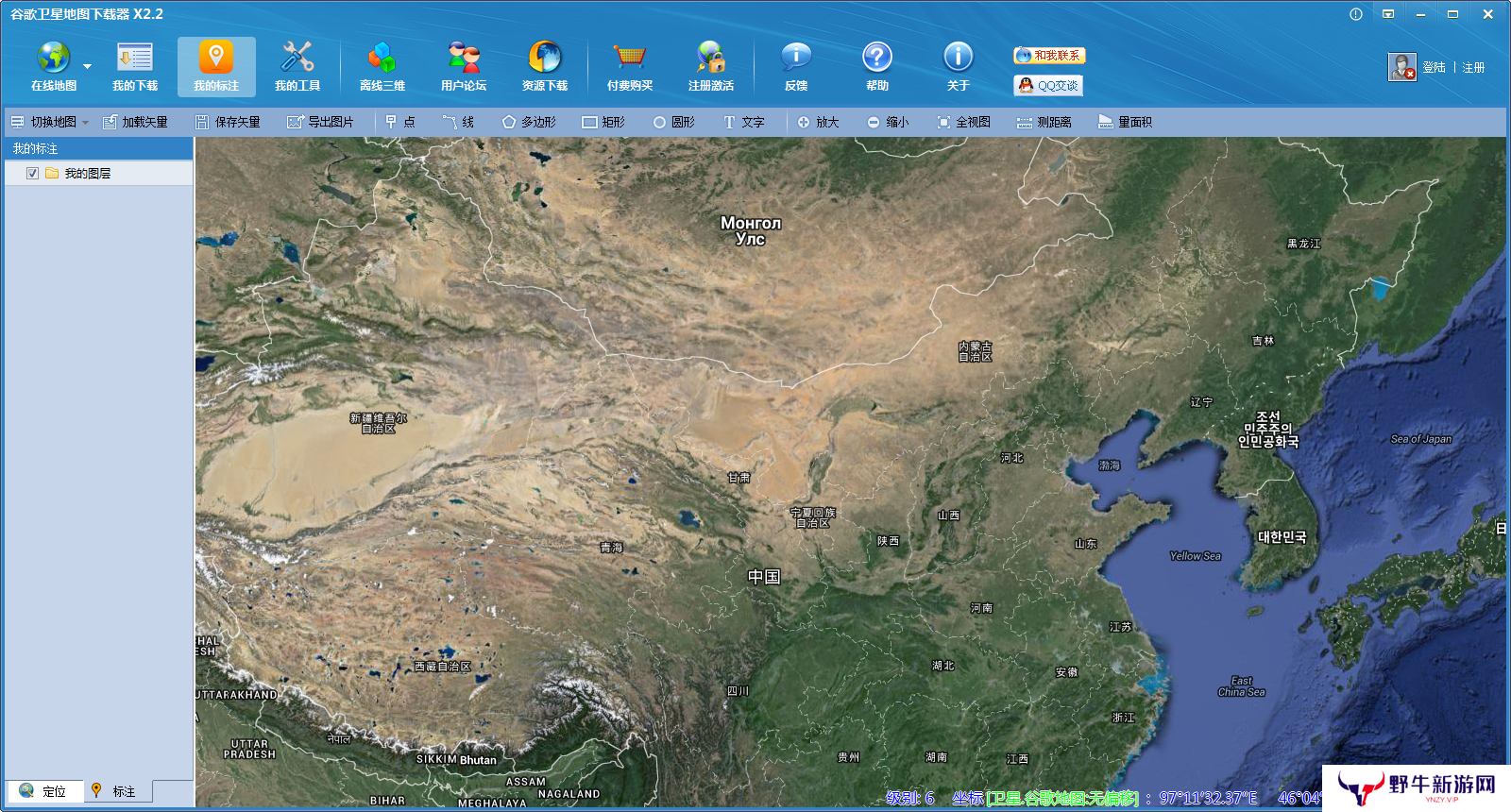Viewport: 1511px width, 812px height.
Task: Click the 黑龙江 map label
Action: pos(1303,244)
